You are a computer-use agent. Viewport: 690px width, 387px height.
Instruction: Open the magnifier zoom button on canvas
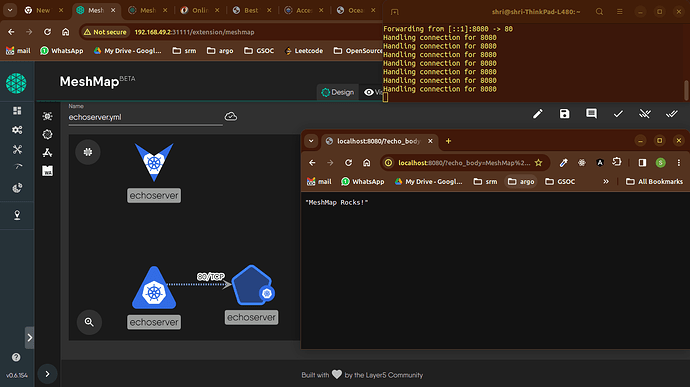pyautogui.click(x=89, y=322)
